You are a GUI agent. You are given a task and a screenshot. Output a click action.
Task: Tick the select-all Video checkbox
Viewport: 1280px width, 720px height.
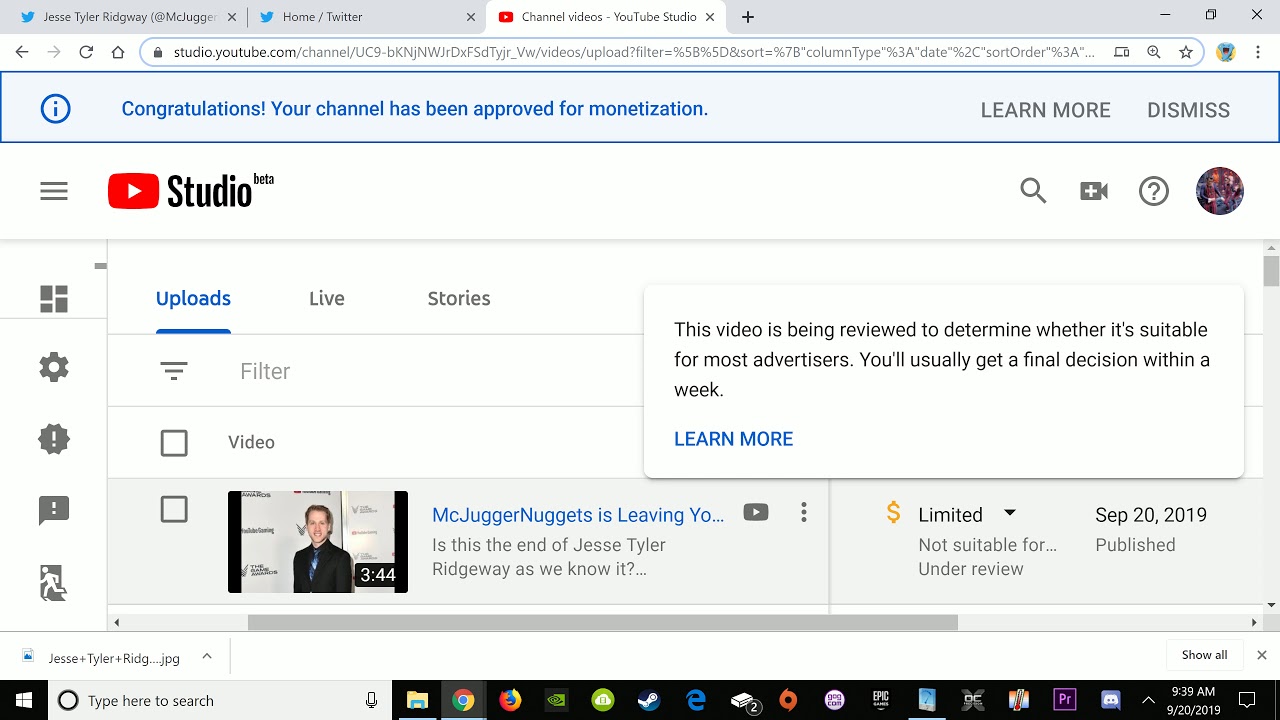click(174, 443)
